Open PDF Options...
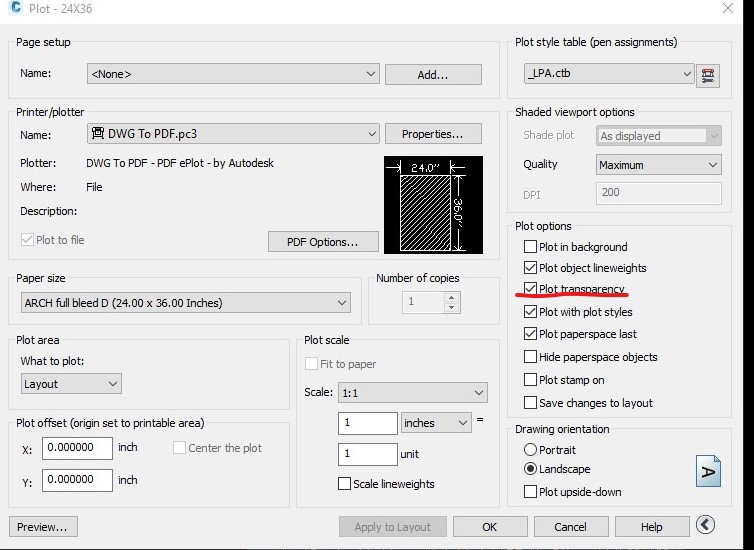Image resolution: width=754 pixels, height=550 pixels. (323, 242)
